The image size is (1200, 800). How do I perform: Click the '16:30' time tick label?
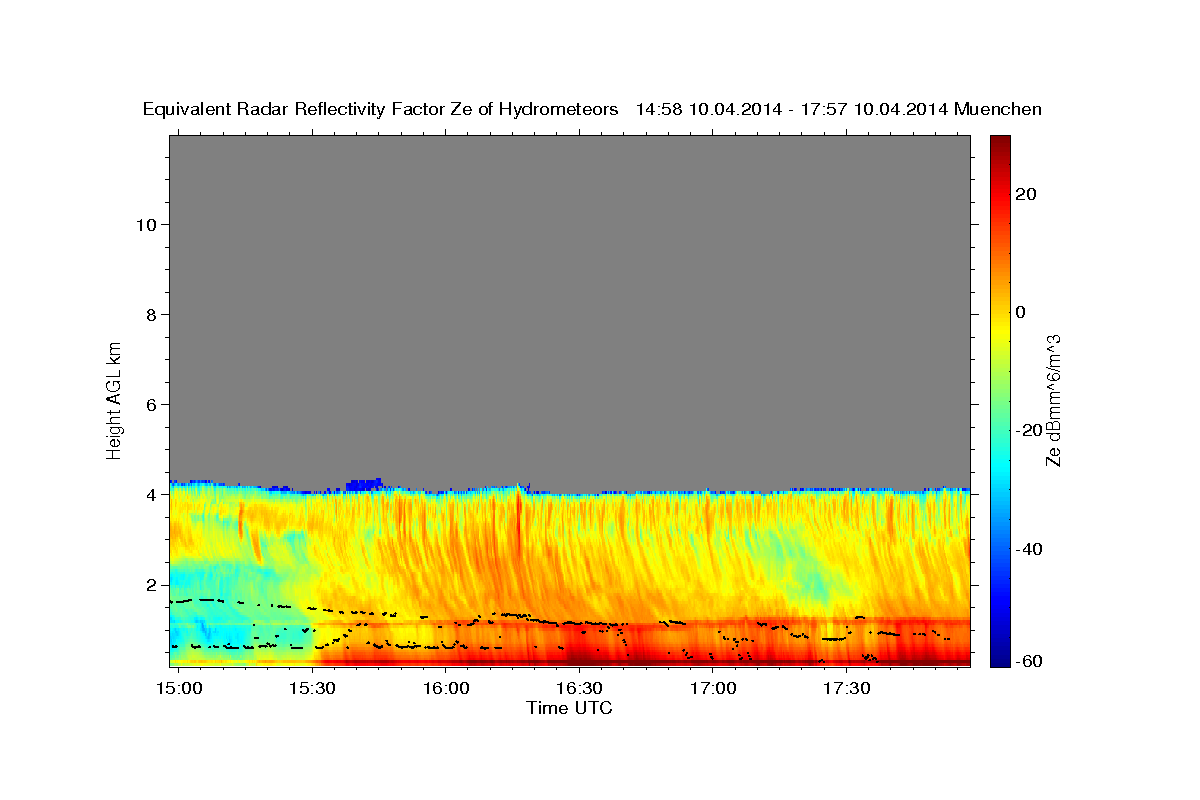(579, 688)
